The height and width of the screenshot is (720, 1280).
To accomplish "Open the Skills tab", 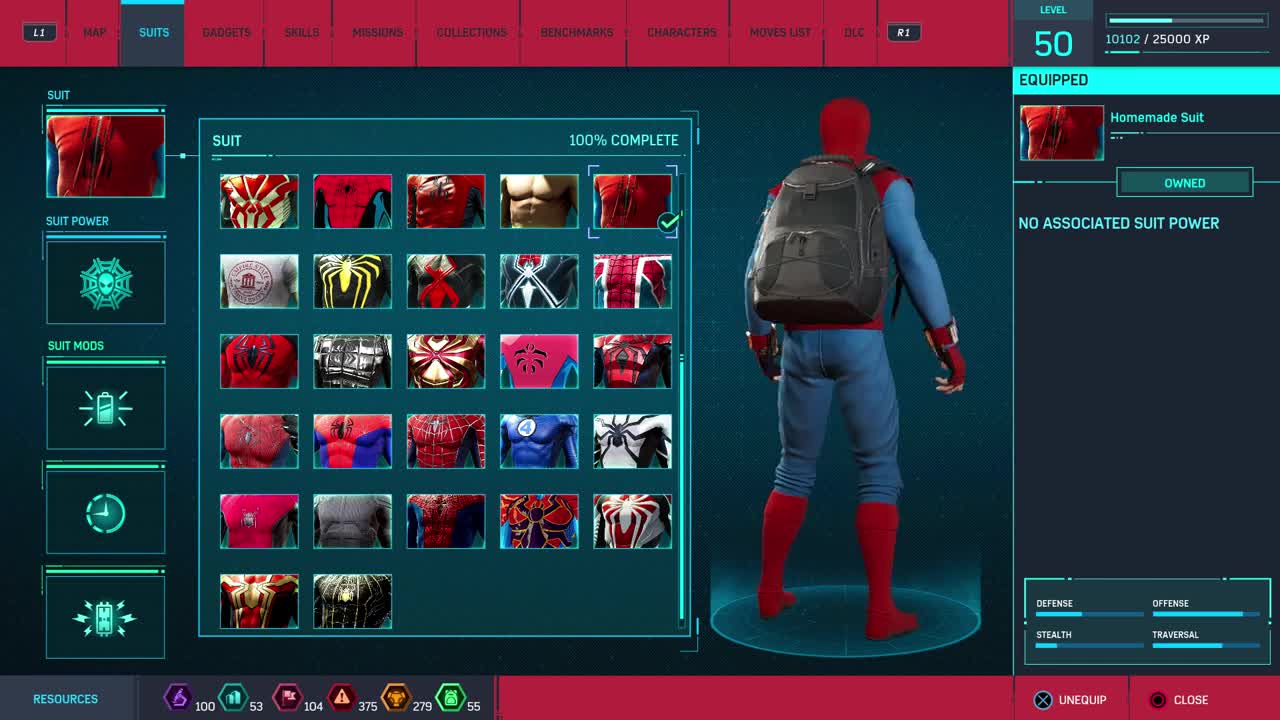I will [x=301, y=33].
